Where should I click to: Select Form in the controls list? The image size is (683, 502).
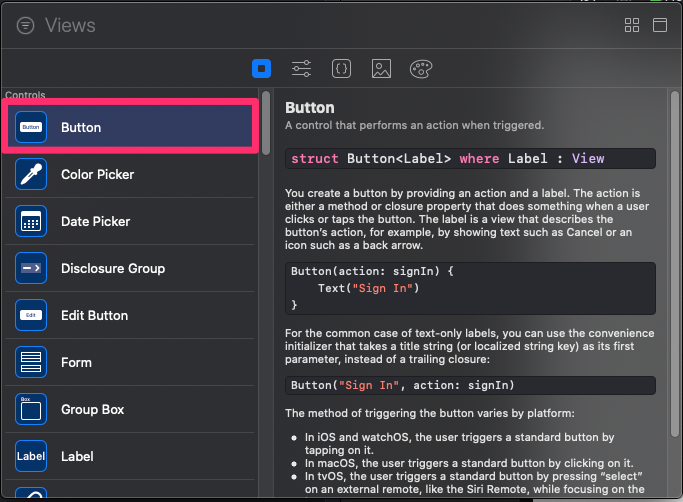click(x=130, y=363)
